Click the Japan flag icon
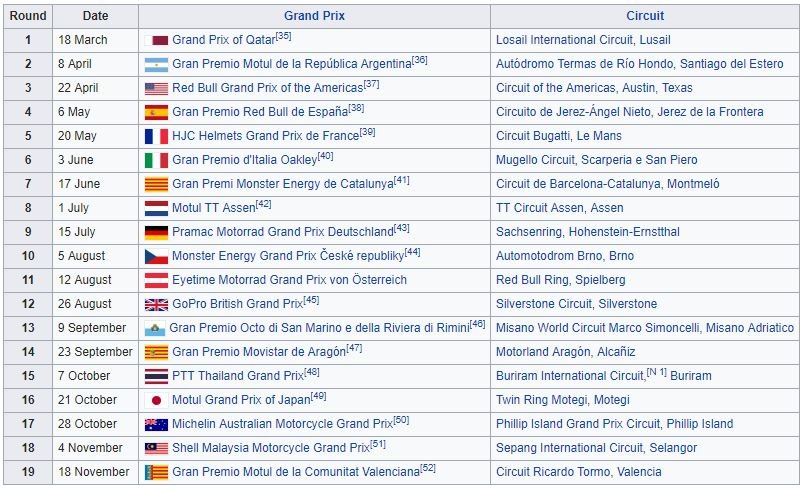Image resolution: width=804 pixels, height=488 pixels. pos(156,400)
